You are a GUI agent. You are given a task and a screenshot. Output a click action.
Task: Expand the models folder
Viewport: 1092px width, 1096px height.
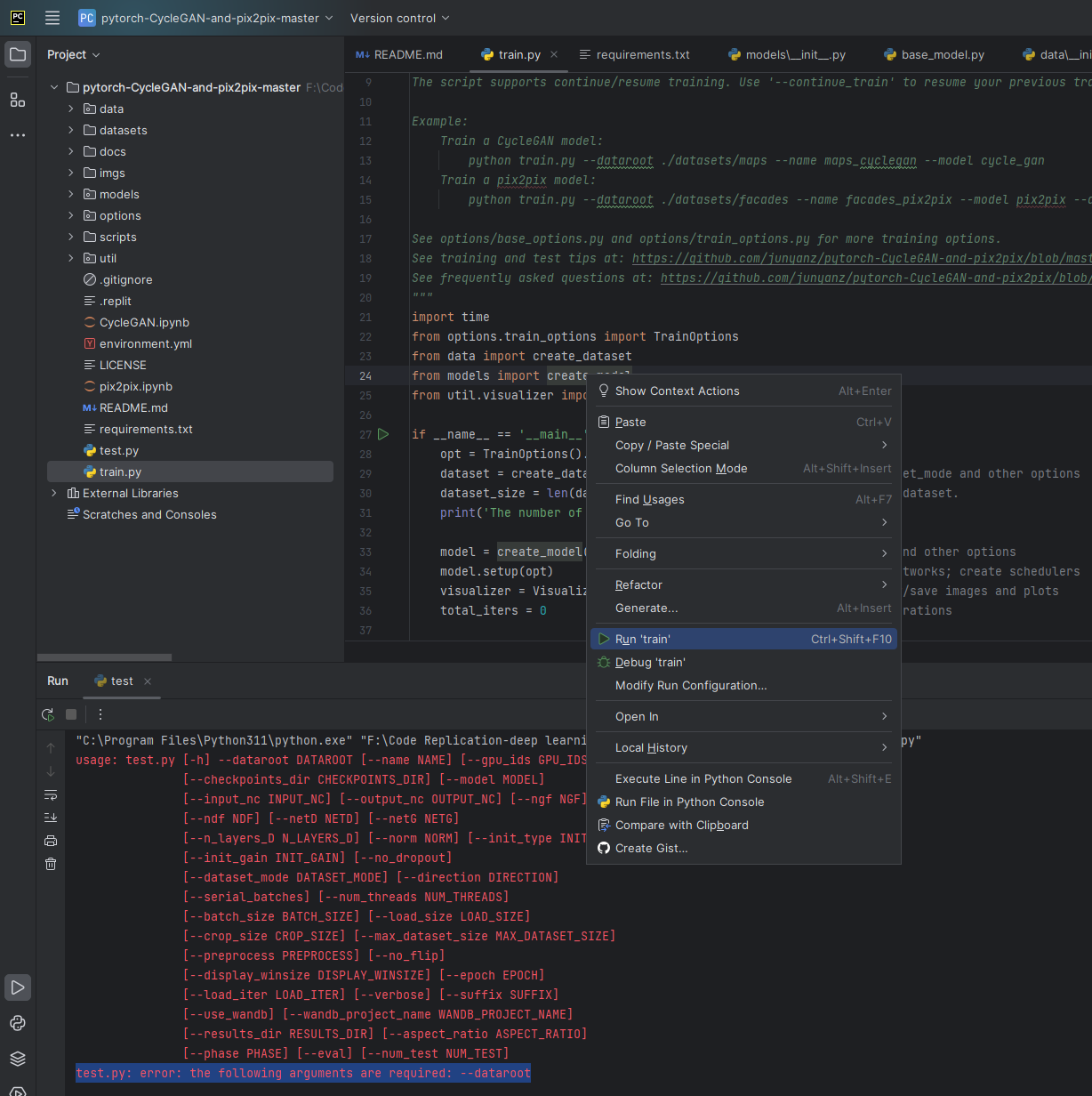point(71,194)
